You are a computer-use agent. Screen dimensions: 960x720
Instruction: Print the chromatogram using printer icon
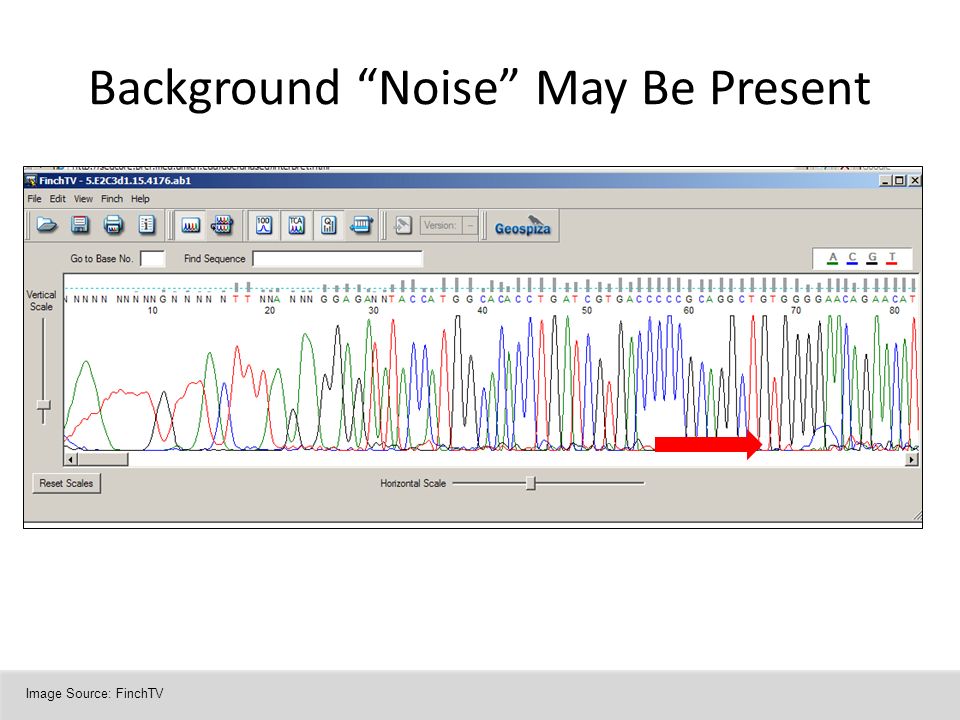[x=113, y=225]
